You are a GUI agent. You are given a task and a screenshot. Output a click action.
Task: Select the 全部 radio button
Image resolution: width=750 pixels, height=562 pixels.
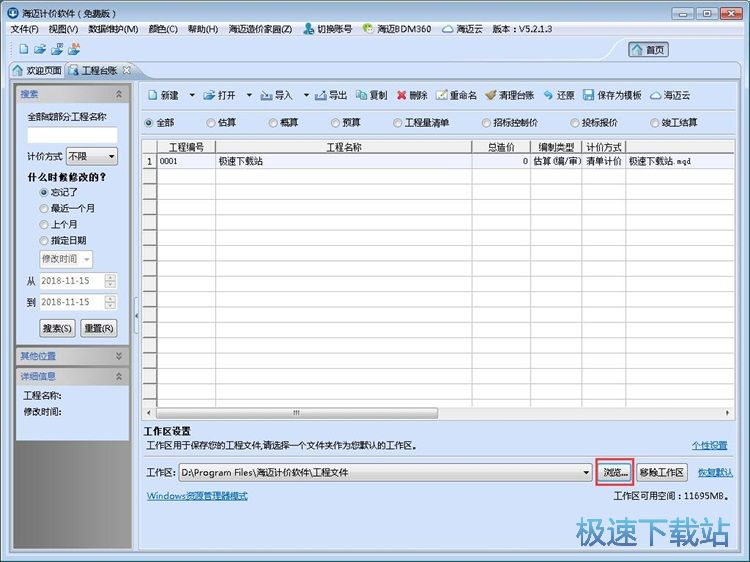[x=149, y=123]
